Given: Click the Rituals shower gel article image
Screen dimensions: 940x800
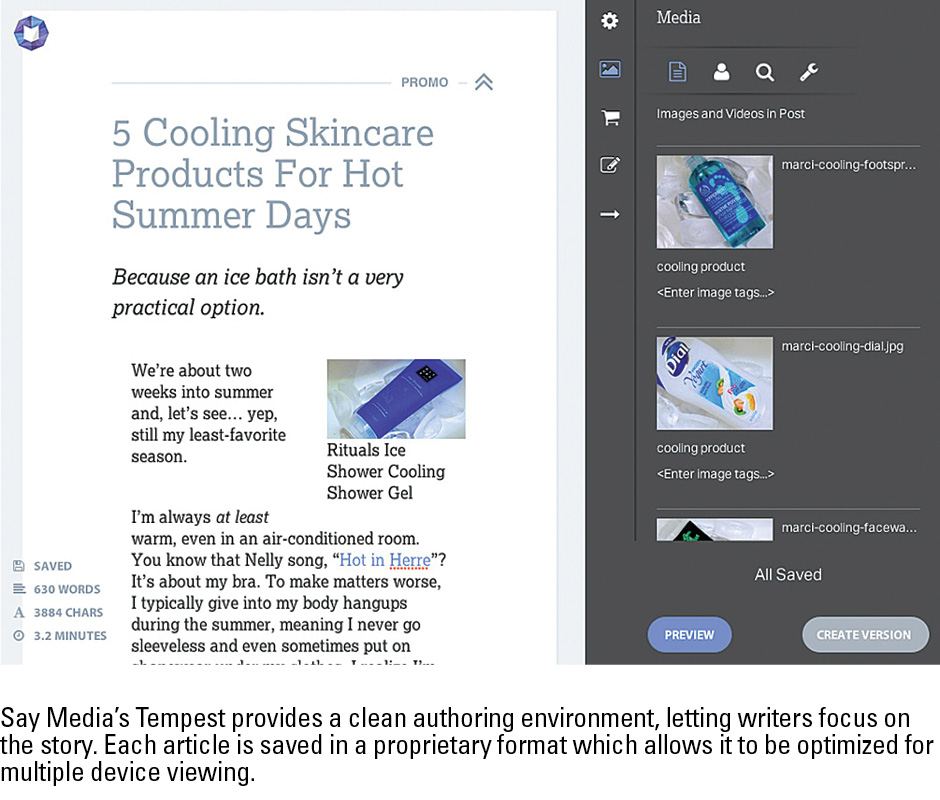Looking at the screenshot, I should pyautogui.click(x=396, y=398).
